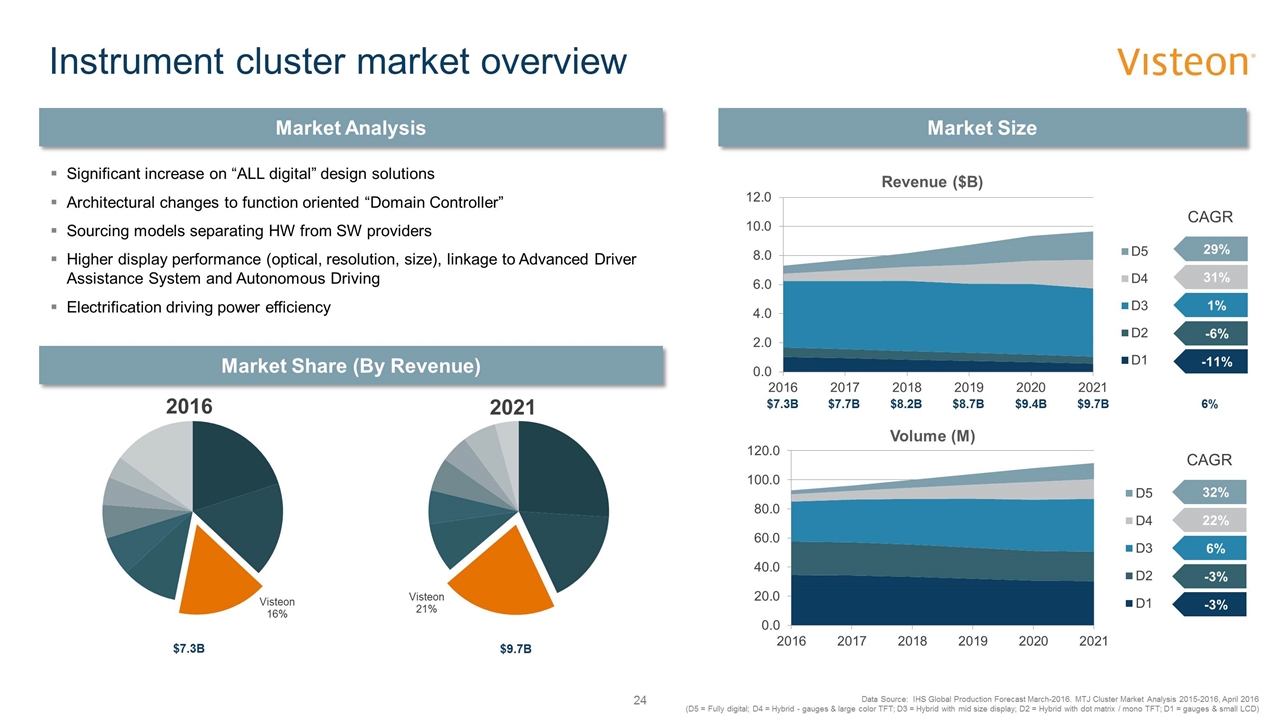1280x720 pixels.
Task: Click the D4 legend swatch in the Revenue chart
Action: point(1127,277)
